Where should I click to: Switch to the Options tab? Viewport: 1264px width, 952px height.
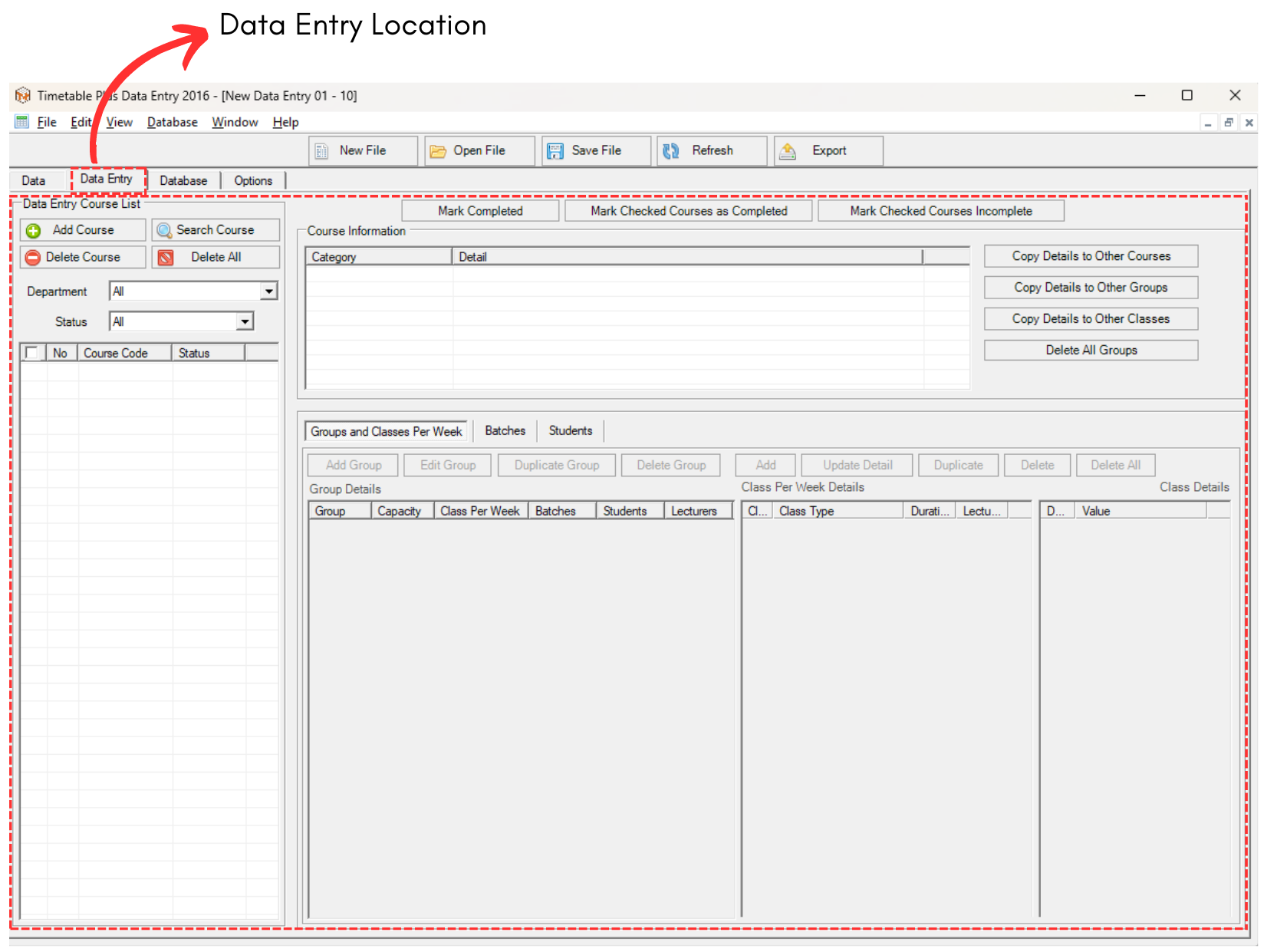[253, 180]
